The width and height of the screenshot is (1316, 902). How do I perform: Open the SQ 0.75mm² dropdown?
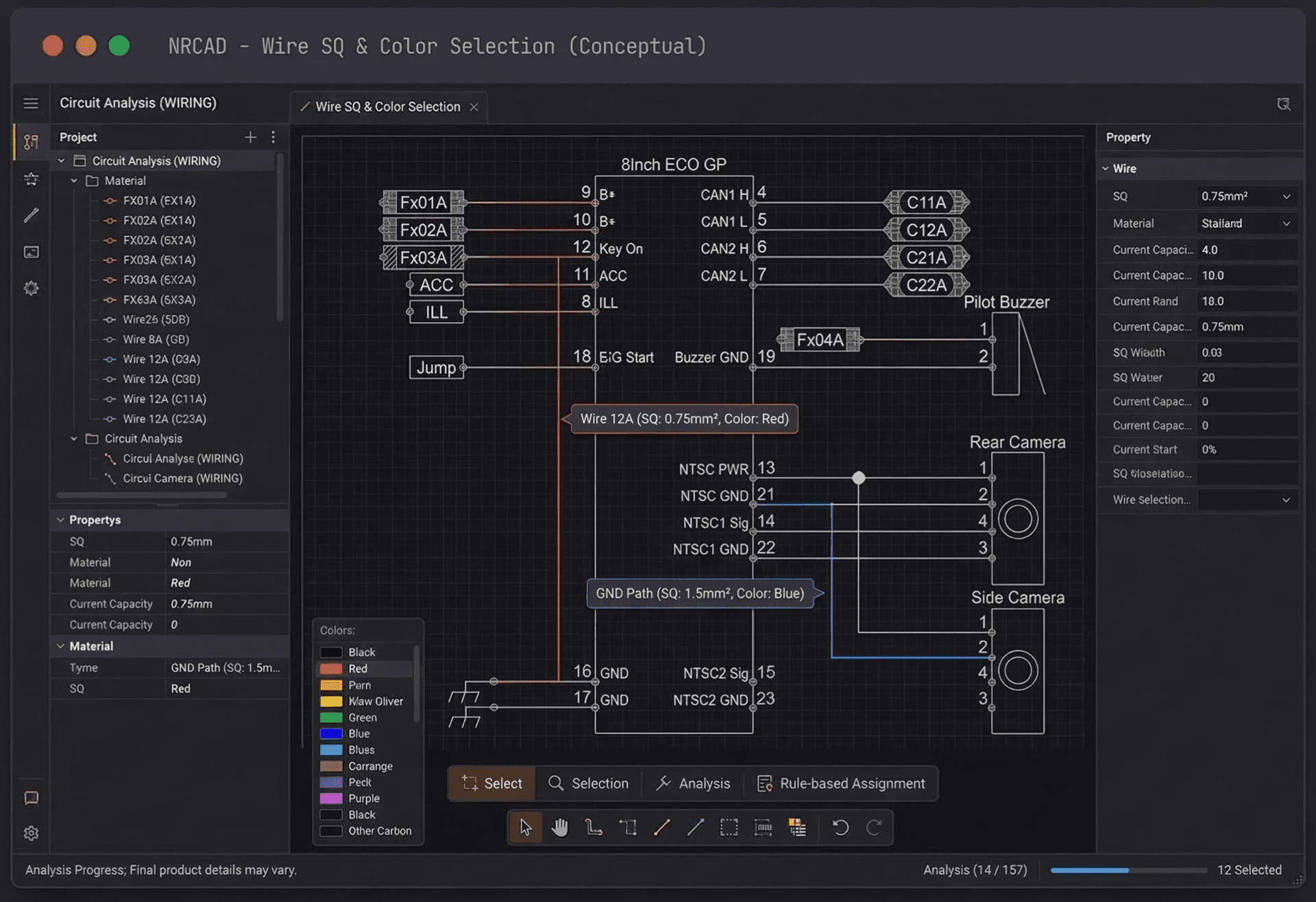pos(1245,196)
